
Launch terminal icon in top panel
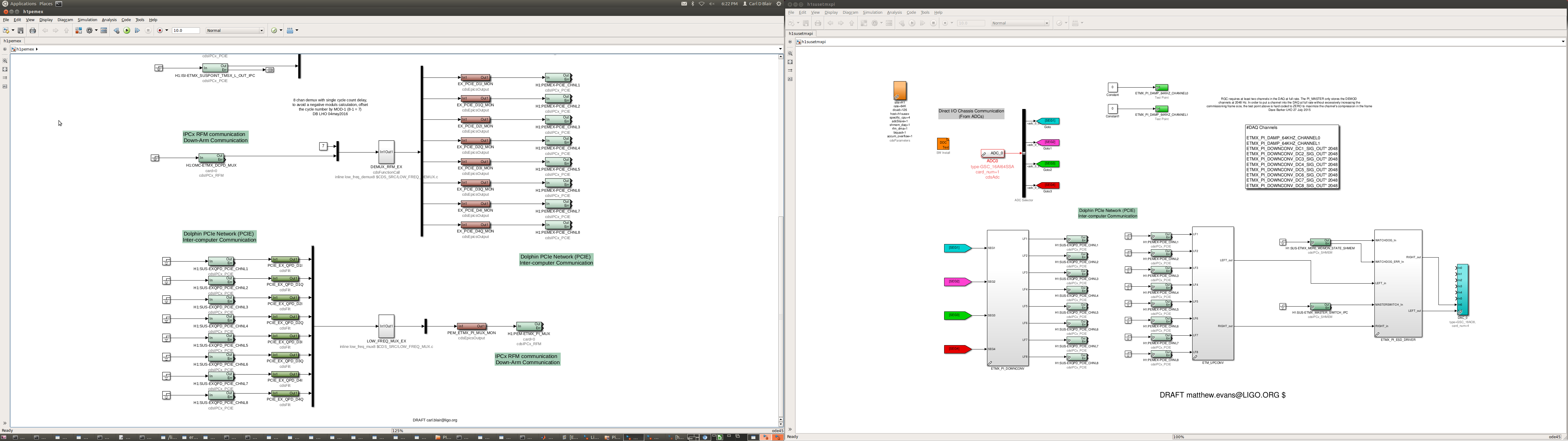(x=59, y=4)
